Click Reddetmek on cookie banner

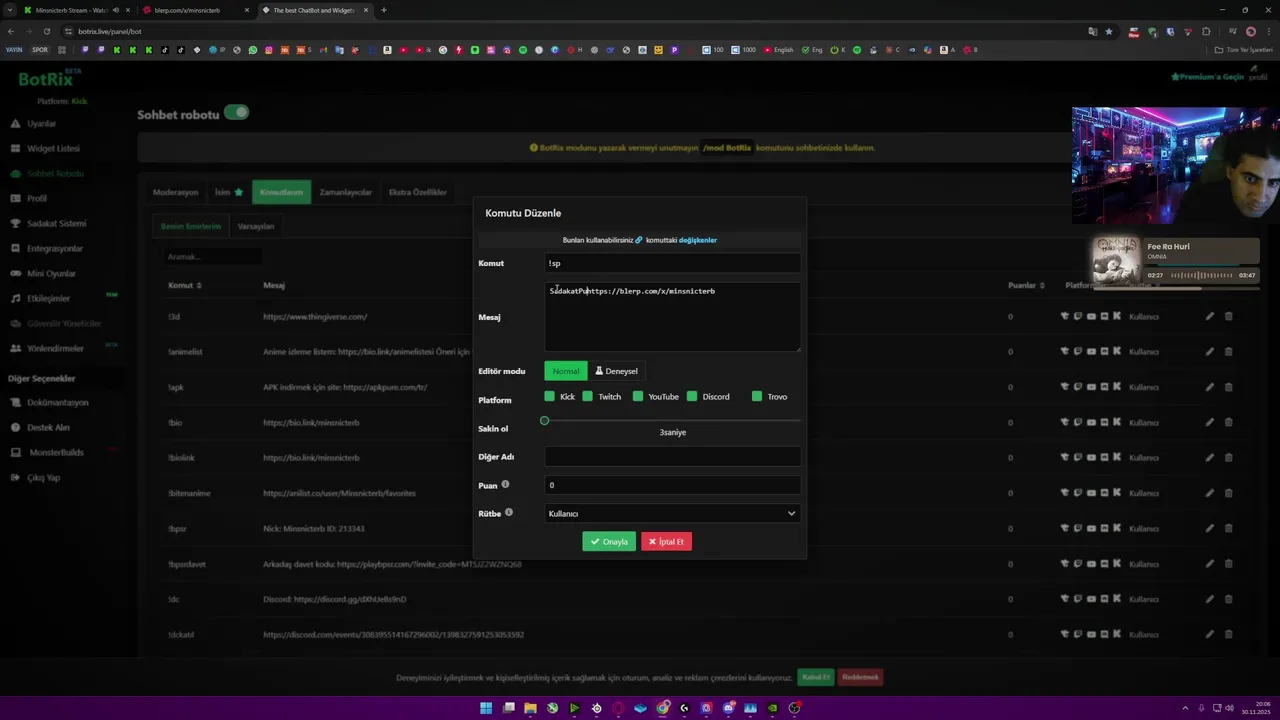click(860, 677)
